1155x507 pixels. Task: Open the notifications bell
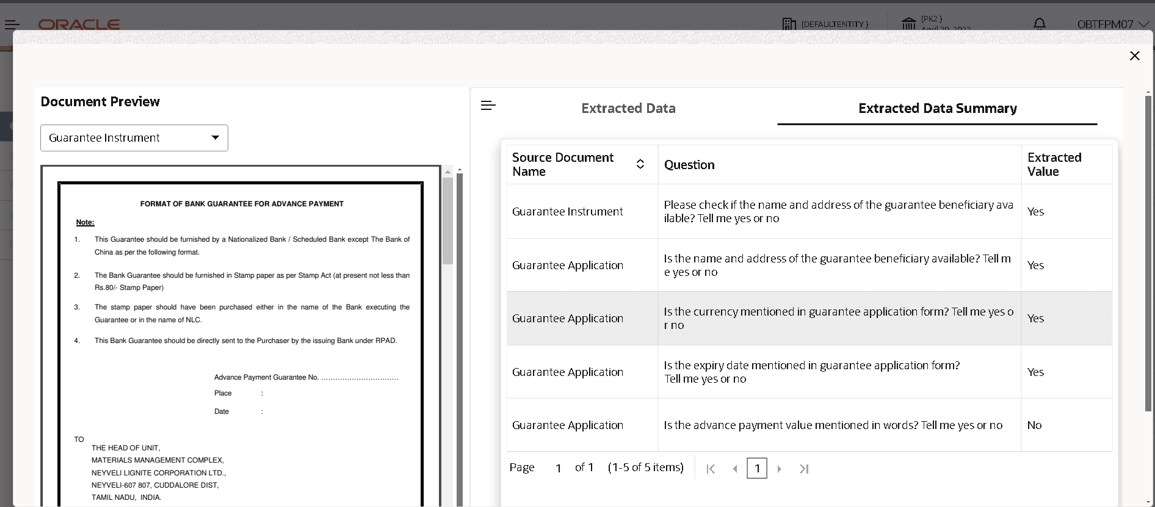pyautogui.click(x=1039, y=24)
